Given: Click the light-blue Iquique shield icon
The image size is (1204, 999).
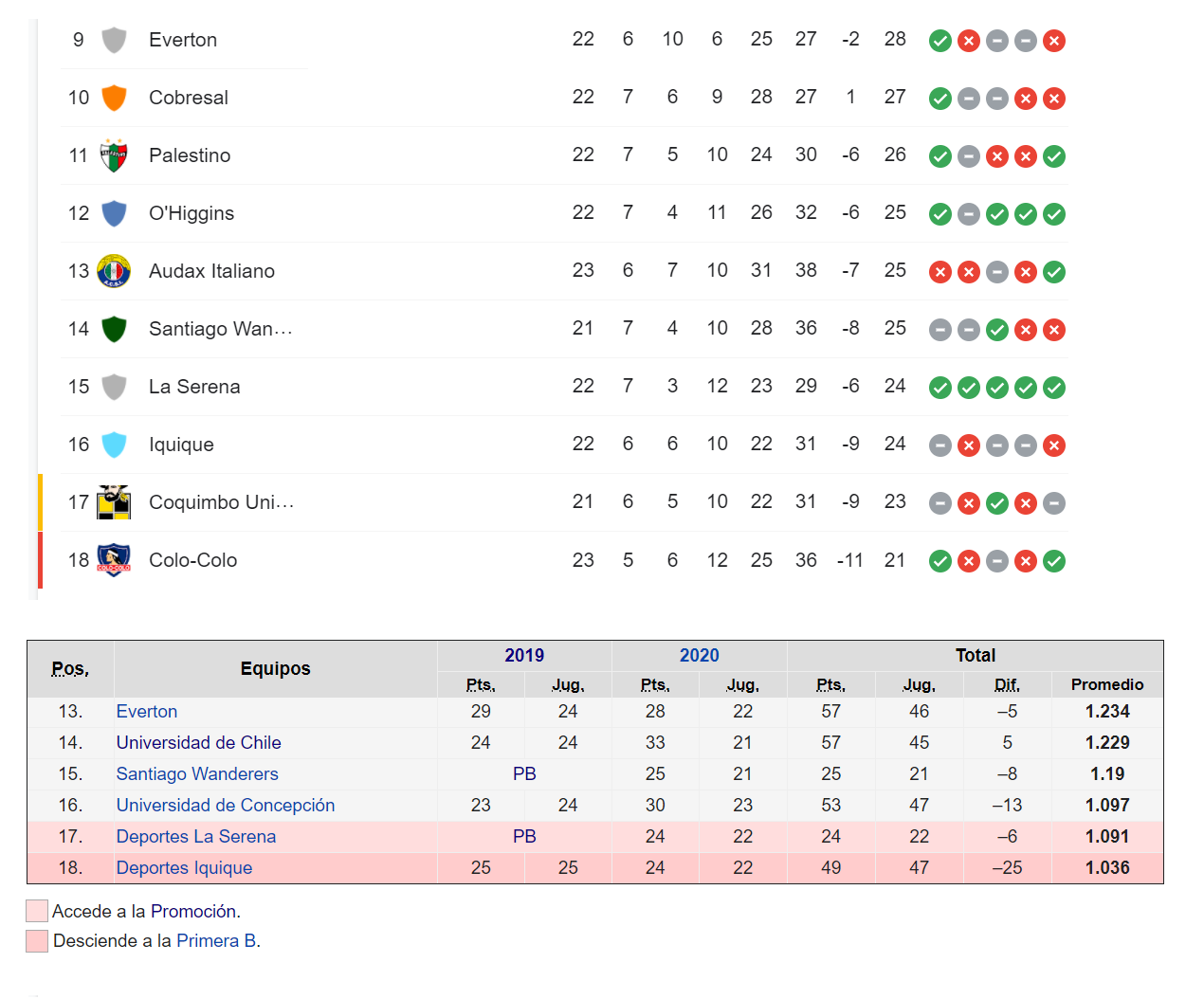Looking at the screenshot, I should [x=114, y=445].
